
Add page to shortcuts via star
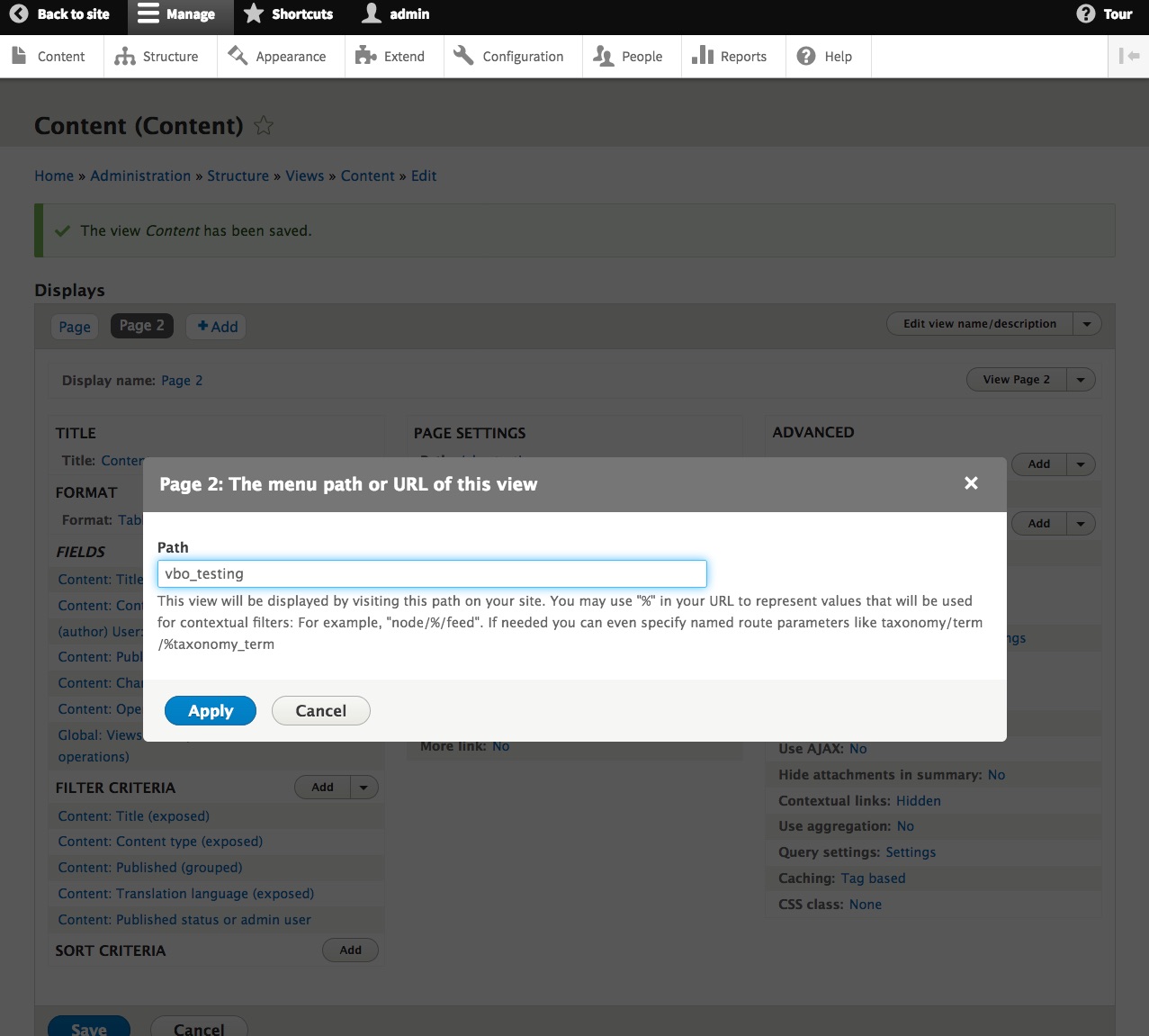point(263,125)
